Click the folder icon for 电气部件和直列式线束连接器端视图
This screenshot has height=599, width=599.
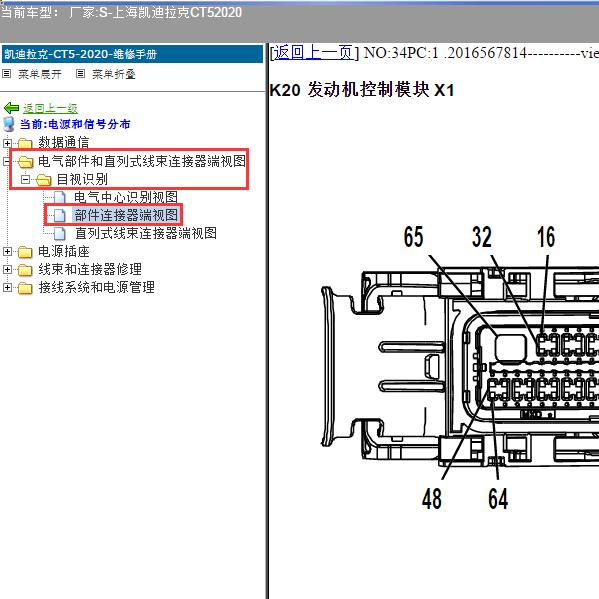tap(26, 162)
